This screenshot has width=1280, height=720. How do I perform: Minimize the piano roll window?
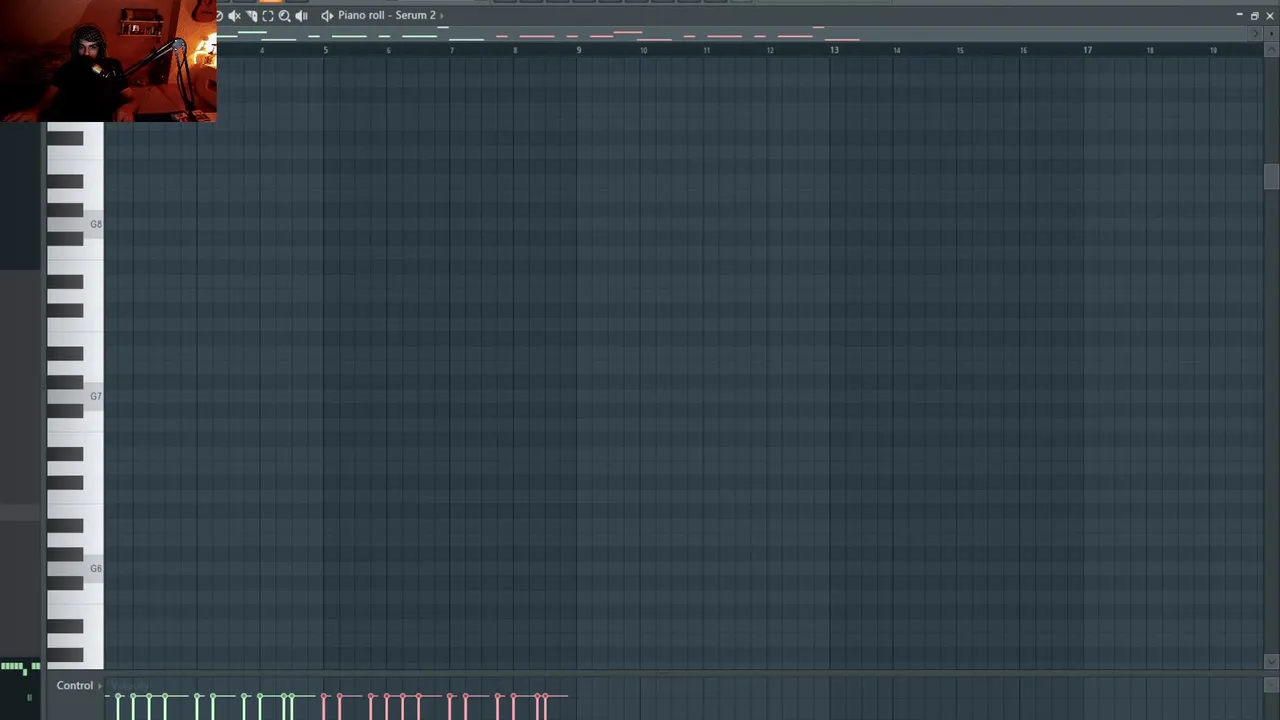click(1240, 14)
